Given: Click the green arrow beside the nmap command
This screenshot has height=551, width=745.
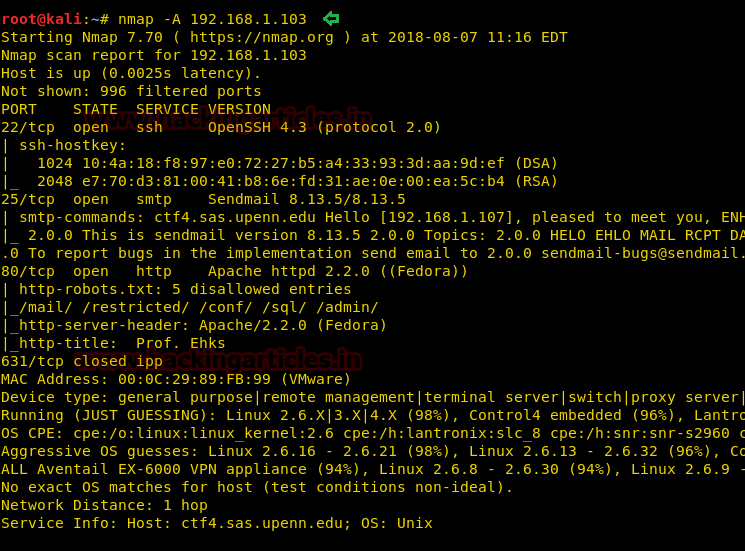Looking at the screenshot, I should tap(331, 18).
